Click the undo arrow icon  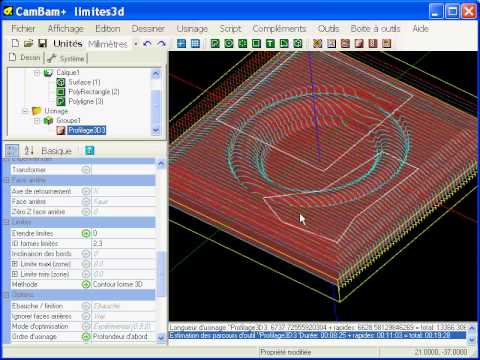pos(147,44)
